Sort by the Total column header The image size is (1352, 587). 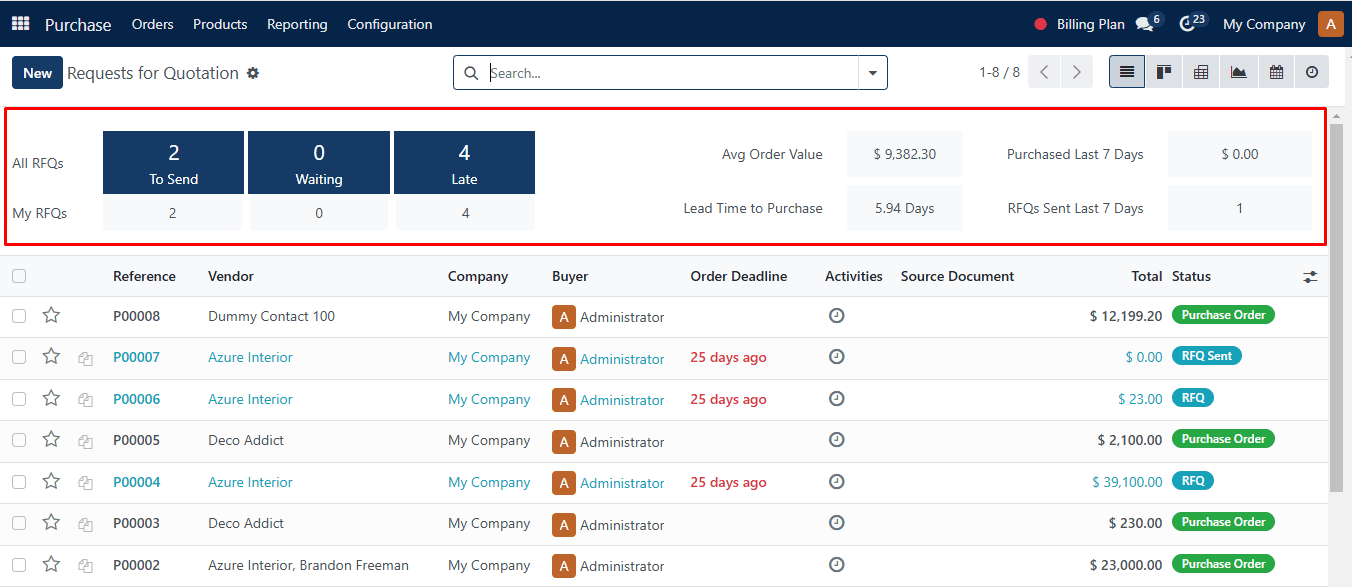[1147, 276]
